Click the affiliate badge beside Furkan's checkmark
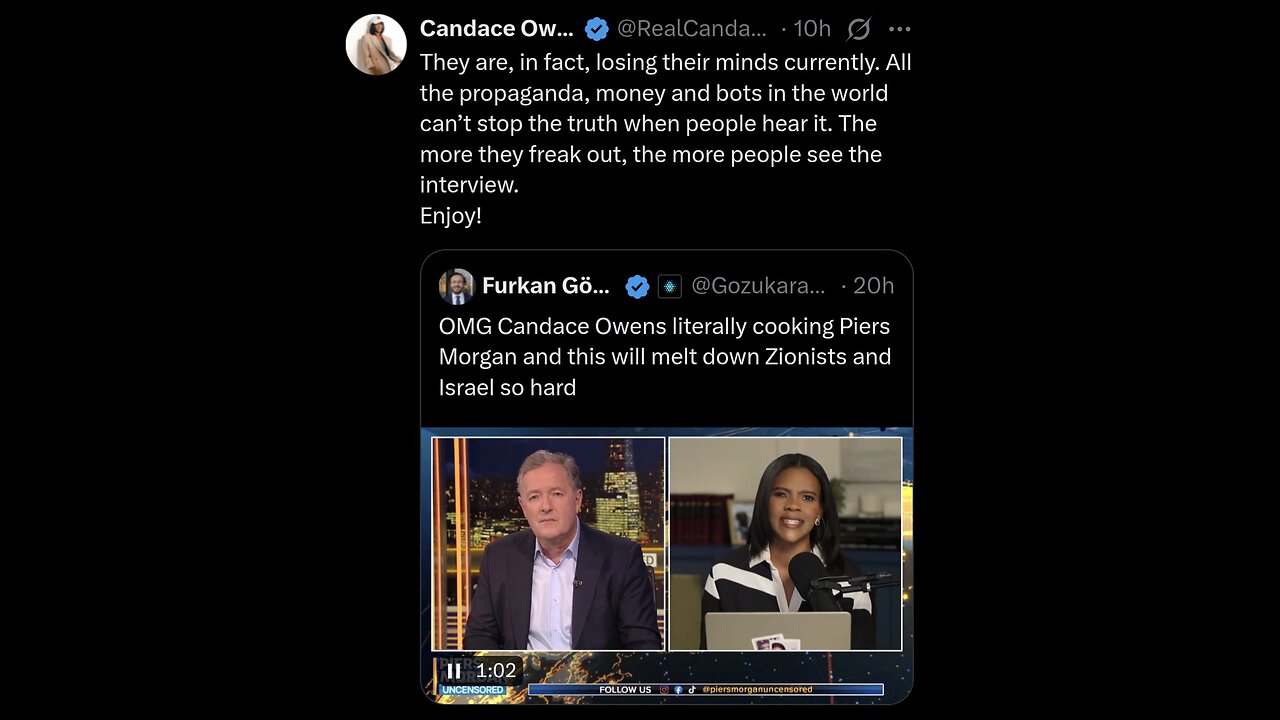The width and height of the screenshot is (1280, 720). 669,287
